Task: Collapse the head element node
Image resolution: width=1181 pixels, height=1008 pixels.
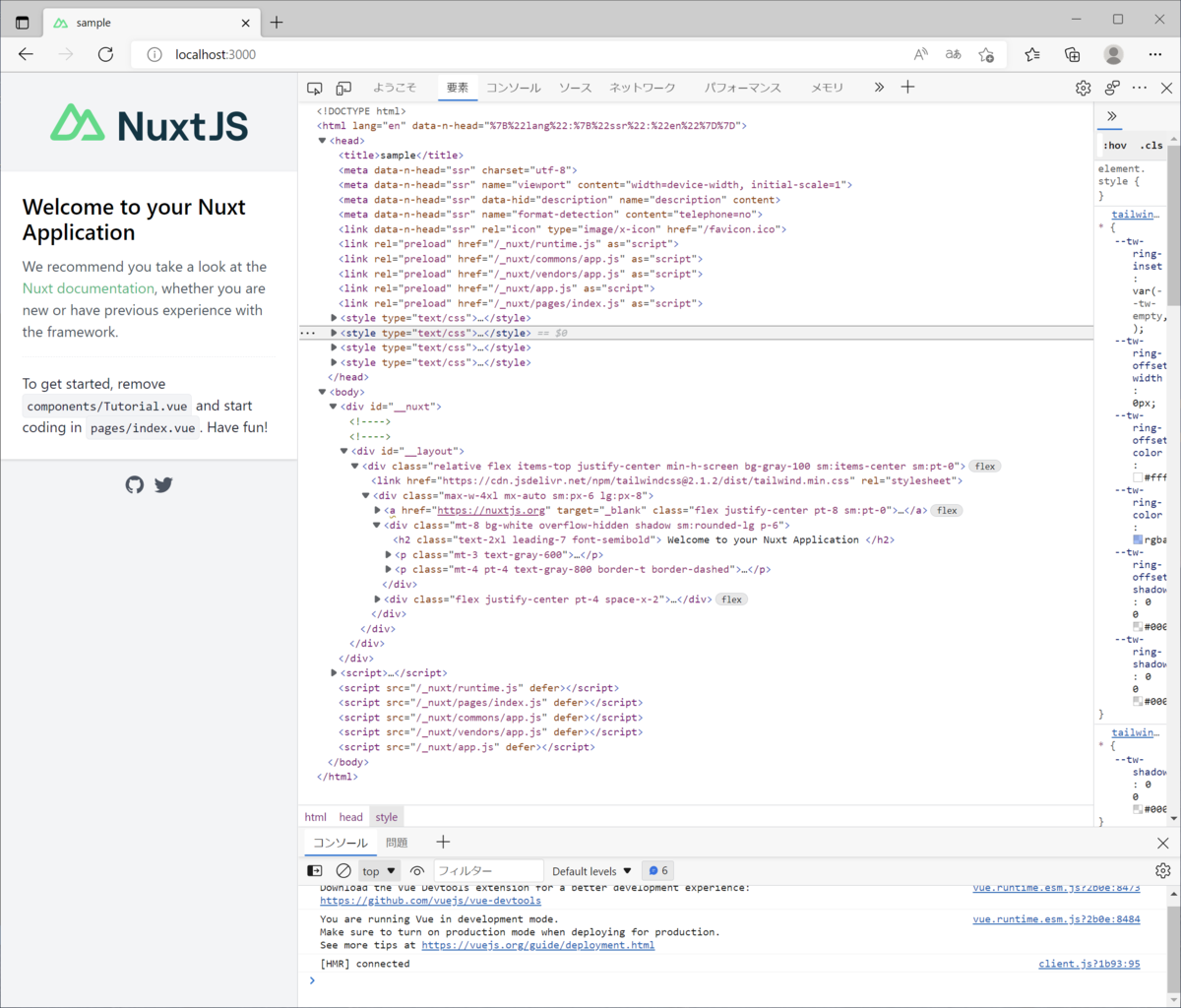Action: pos(322,141)
